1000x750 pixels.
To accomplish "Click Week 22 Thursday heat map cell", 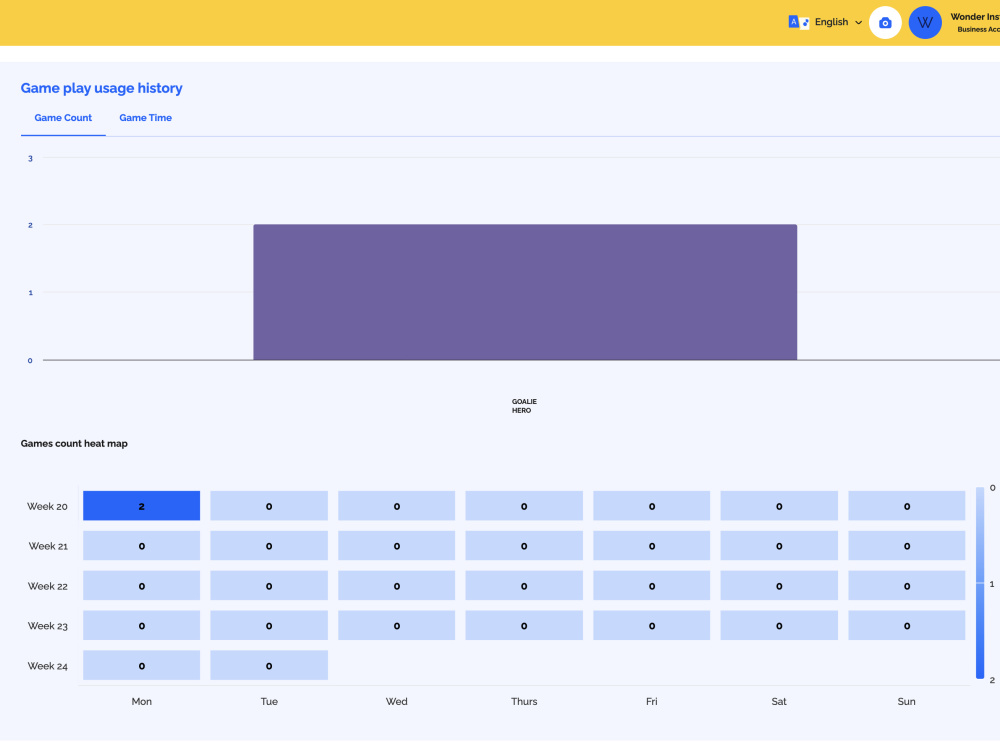I will coord(524,585).
